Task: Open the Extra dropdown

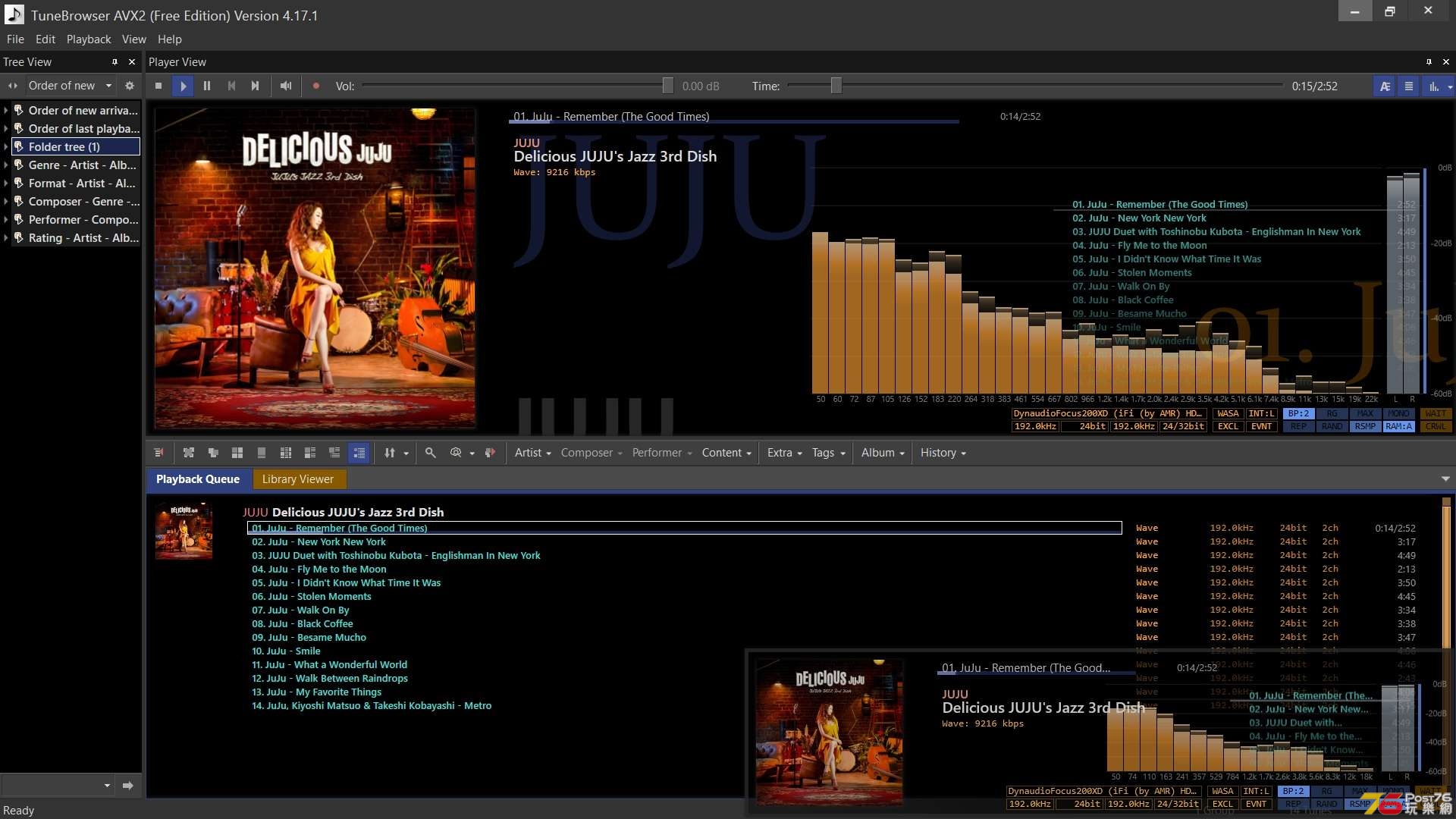Action: [x=784, y=453]
